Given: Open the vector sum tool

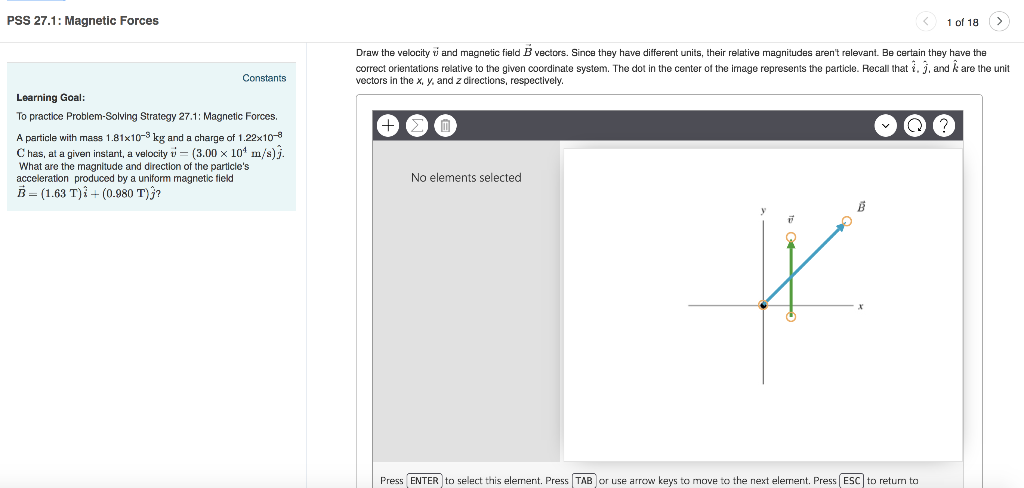Looking at the screenshot, I should (416, 125).
